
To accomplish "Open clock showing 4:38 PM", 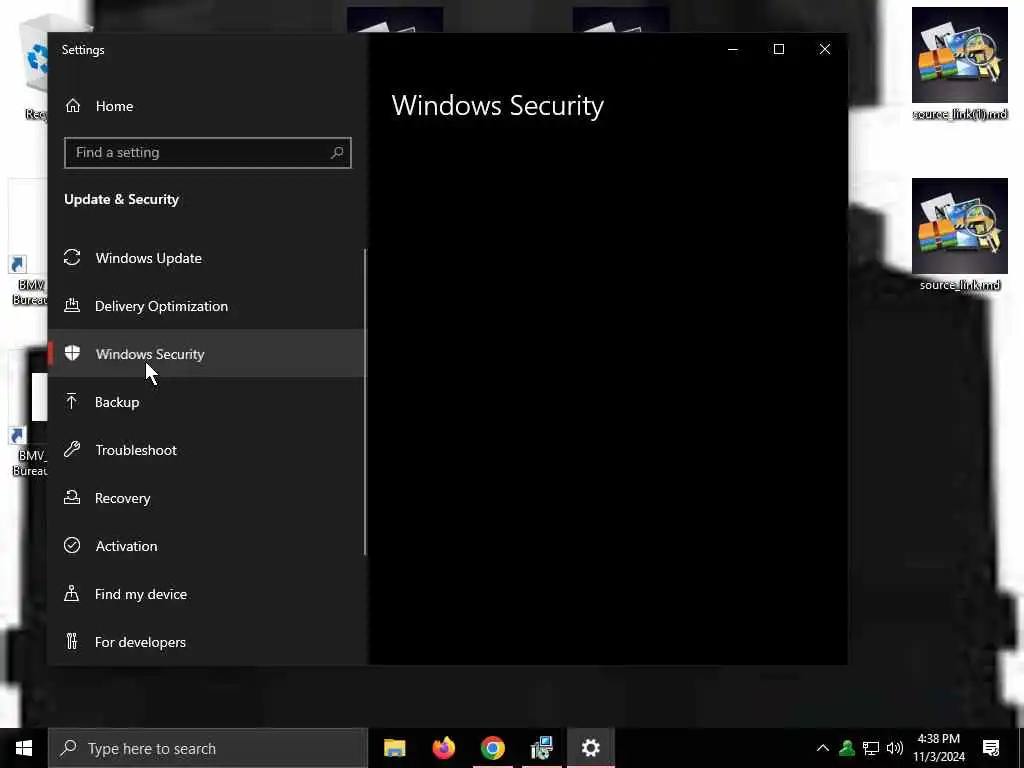I will click(939, 748).
